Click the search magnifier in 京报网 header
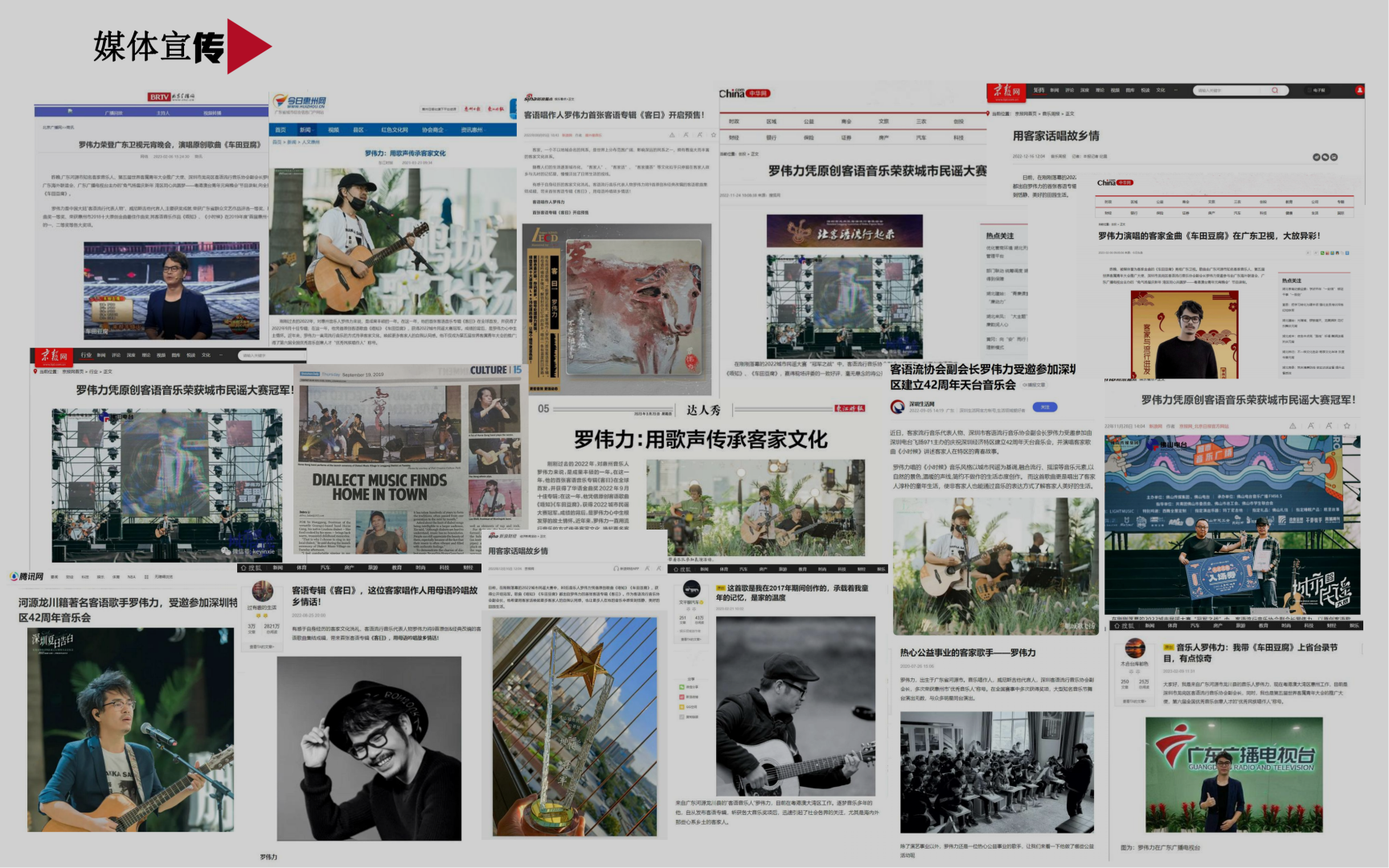Image resolution: width=1389 pixels, height=868 pixels. click(1275, 91)
